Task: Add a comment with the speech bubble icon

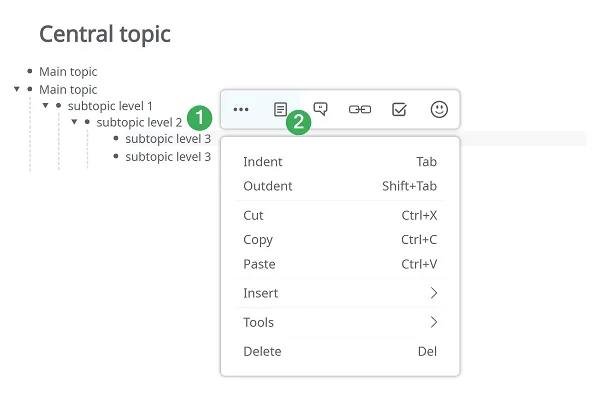Action: [x=320, y=109]
